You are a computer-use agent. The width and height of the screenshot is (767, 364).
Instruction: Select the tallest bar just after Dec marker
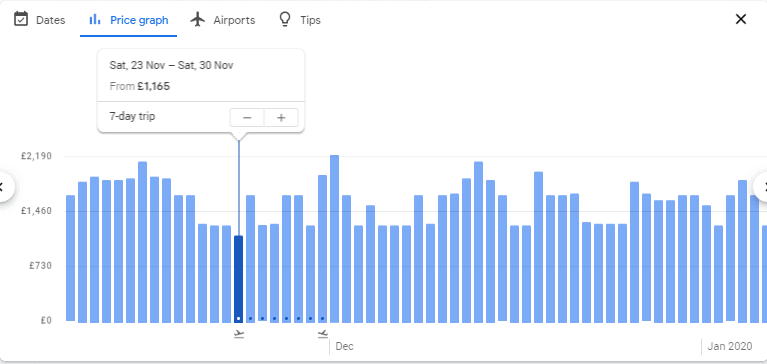point(335,239)
